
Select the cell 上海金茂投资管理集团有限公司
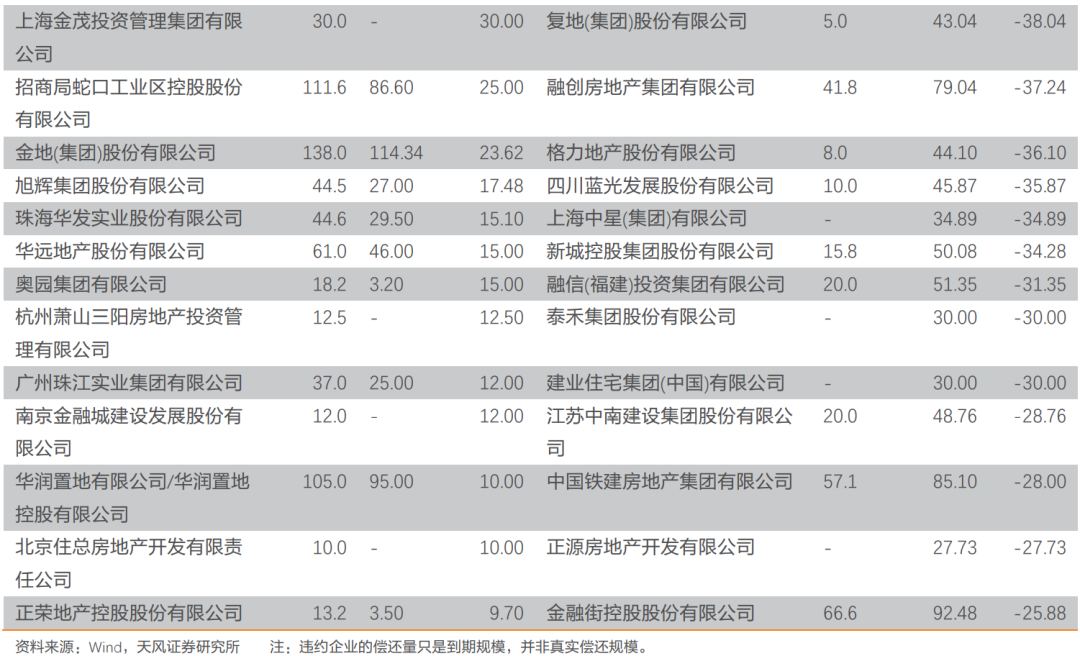[x=129, y=37]
